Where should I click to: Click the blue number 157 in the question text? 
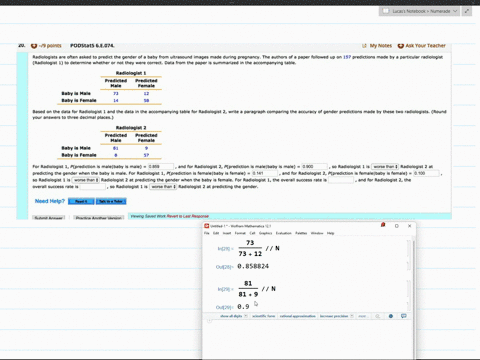347,57
